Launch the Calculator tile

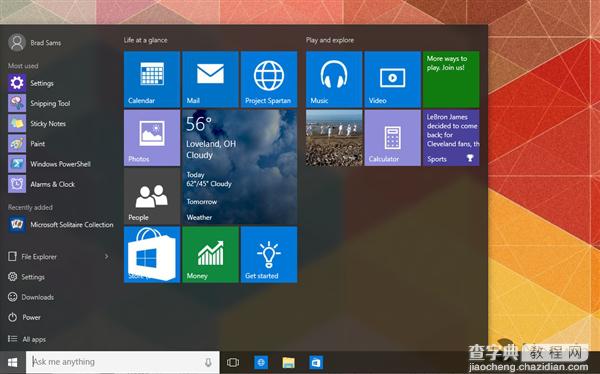(393, 138)
